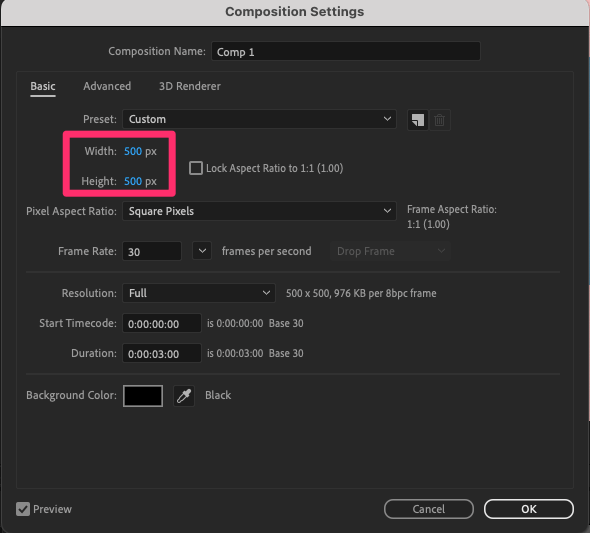The width and height of the screenshot is (590, 533).
Task: Click the OK button
Action: [529, 509]
